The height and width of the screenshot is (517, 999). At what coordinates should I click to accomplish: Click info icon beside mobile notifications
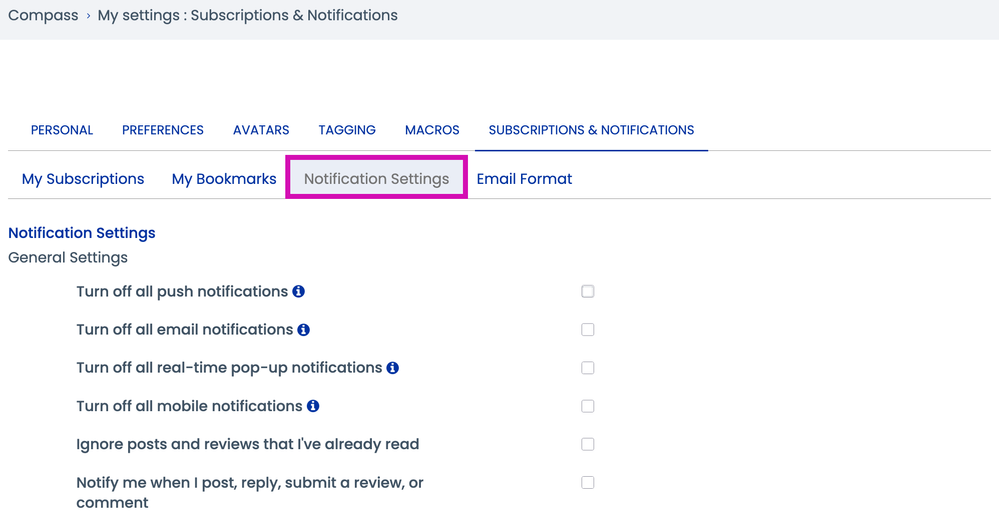pyautogui.click(x=313, y=406)
